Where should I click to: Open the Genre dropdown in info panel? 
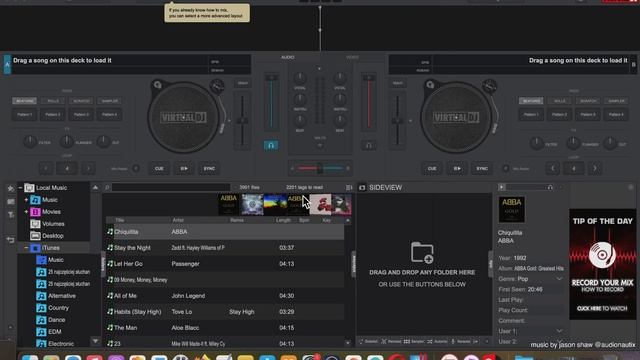(x=559, y=279)
